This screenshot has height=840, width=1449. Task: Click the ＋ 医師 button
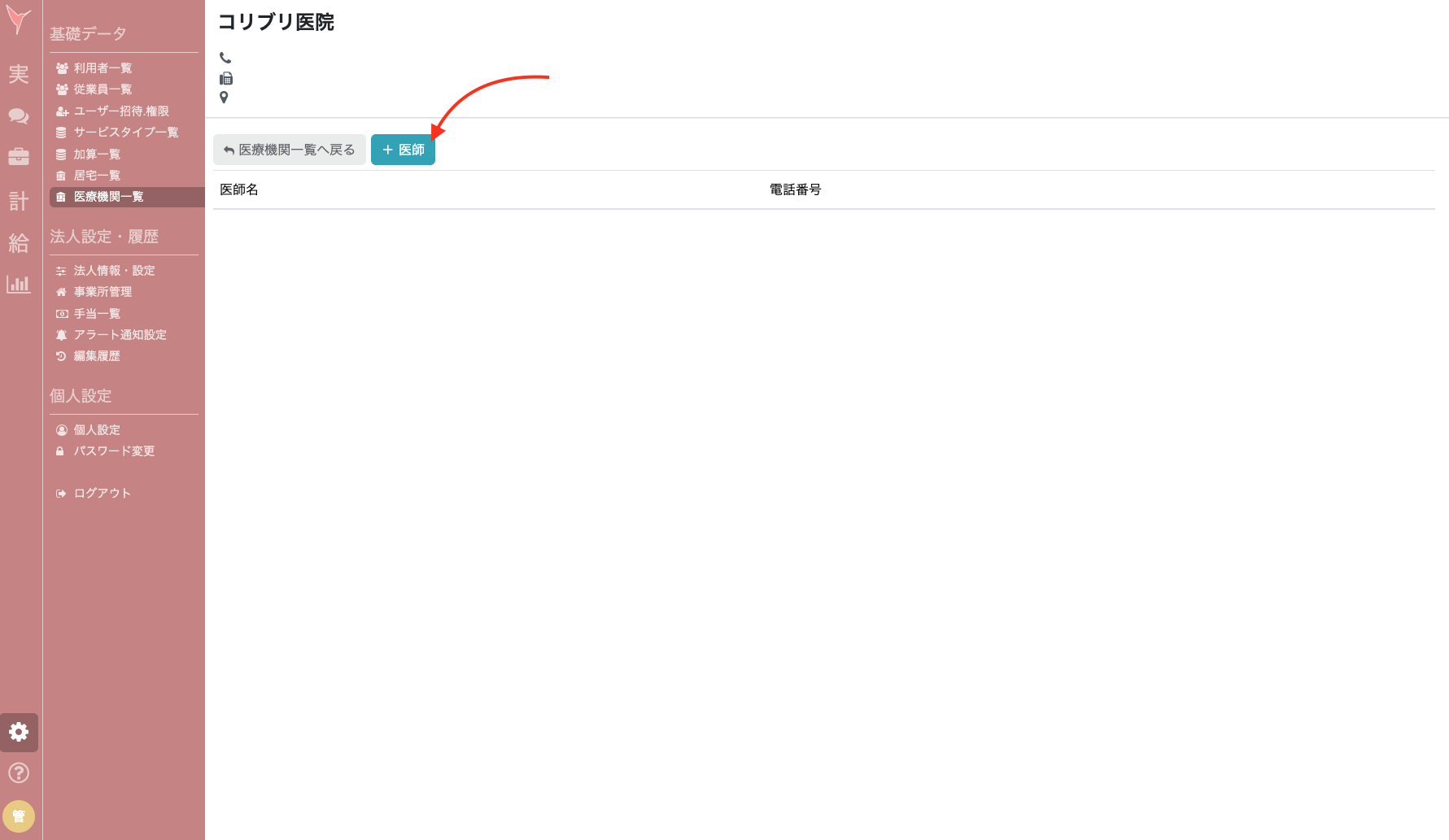403,150
